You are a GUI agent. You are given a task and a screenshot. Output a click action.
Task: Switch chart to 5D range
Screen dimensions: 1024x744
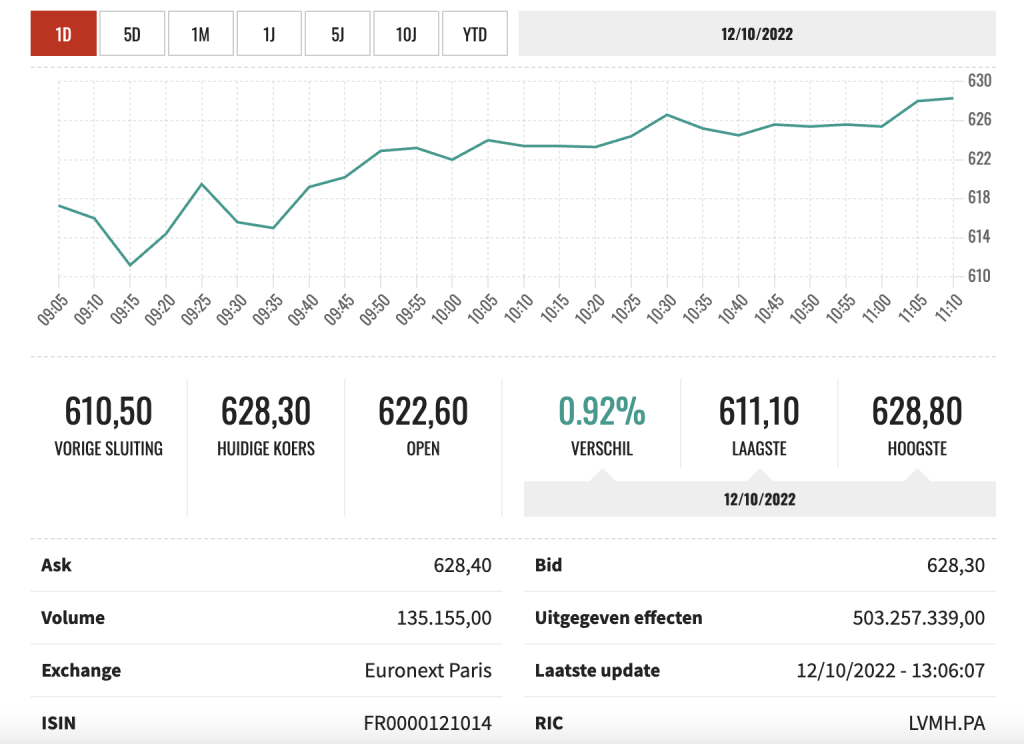(132, 34)
